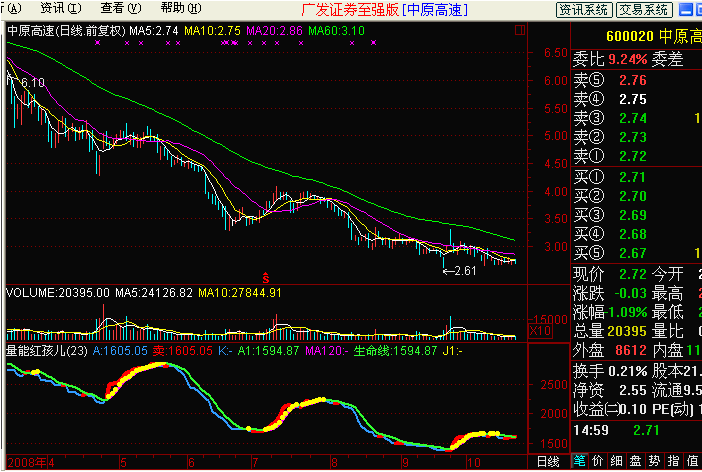The width and height of the screenshot is (702, 472).
Task: Click the red panel icon at chart corner
Action: click(x=520, y=30)
